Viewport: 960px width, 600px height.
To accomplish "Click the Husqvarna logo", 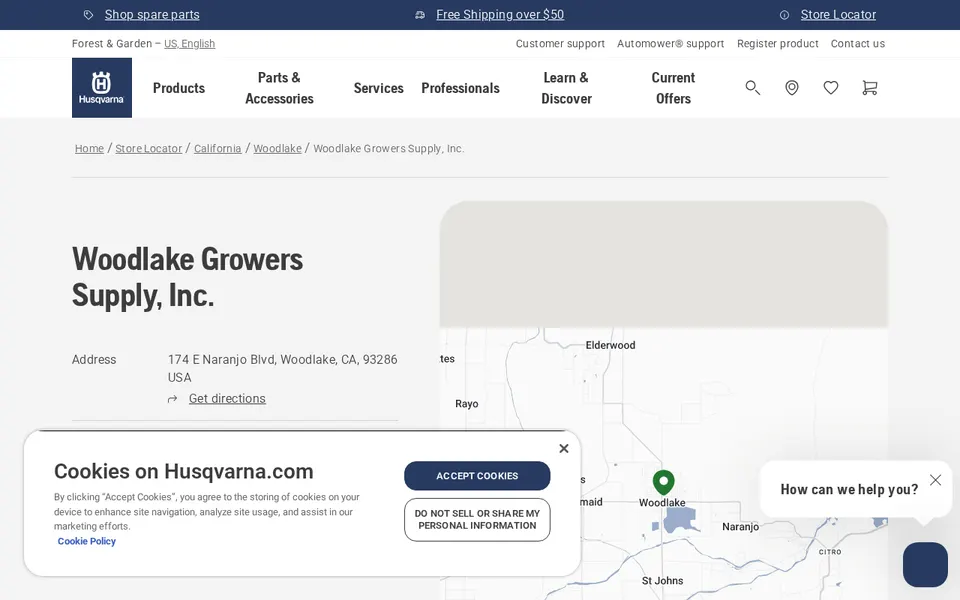I will [x=102, y=88].
